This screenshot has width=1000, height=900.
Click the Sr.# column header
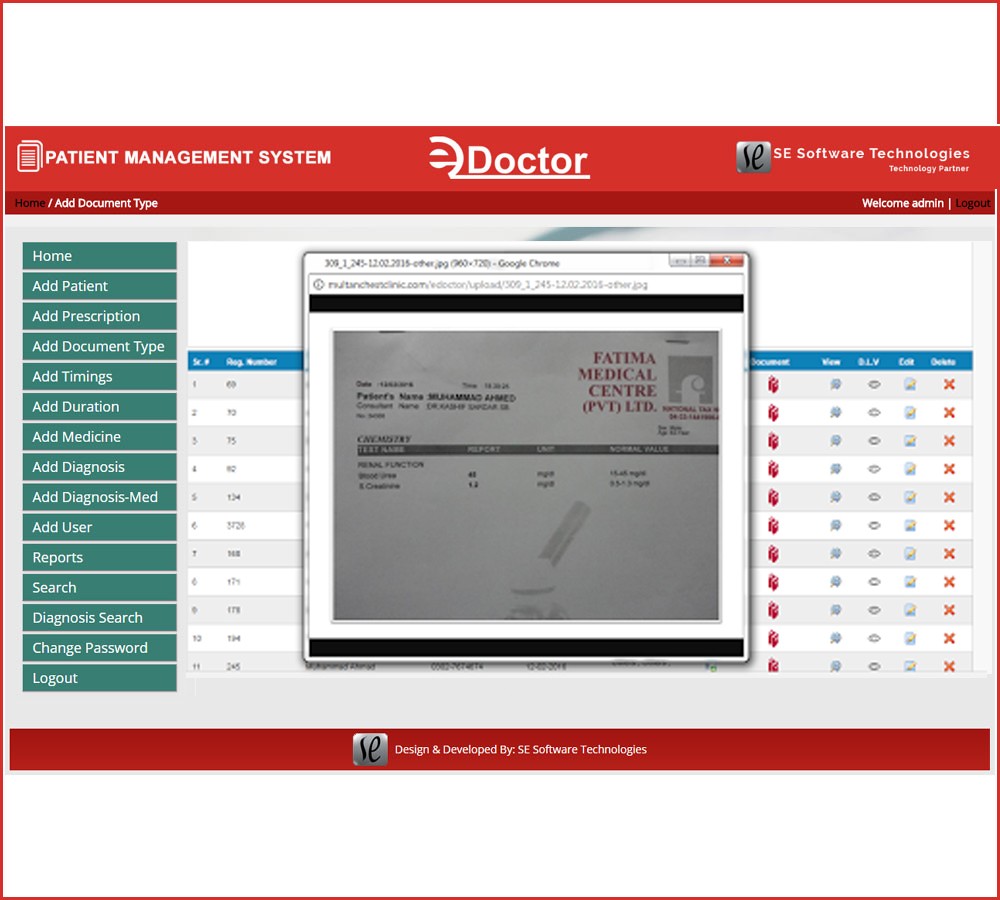(x=201, y=362)
